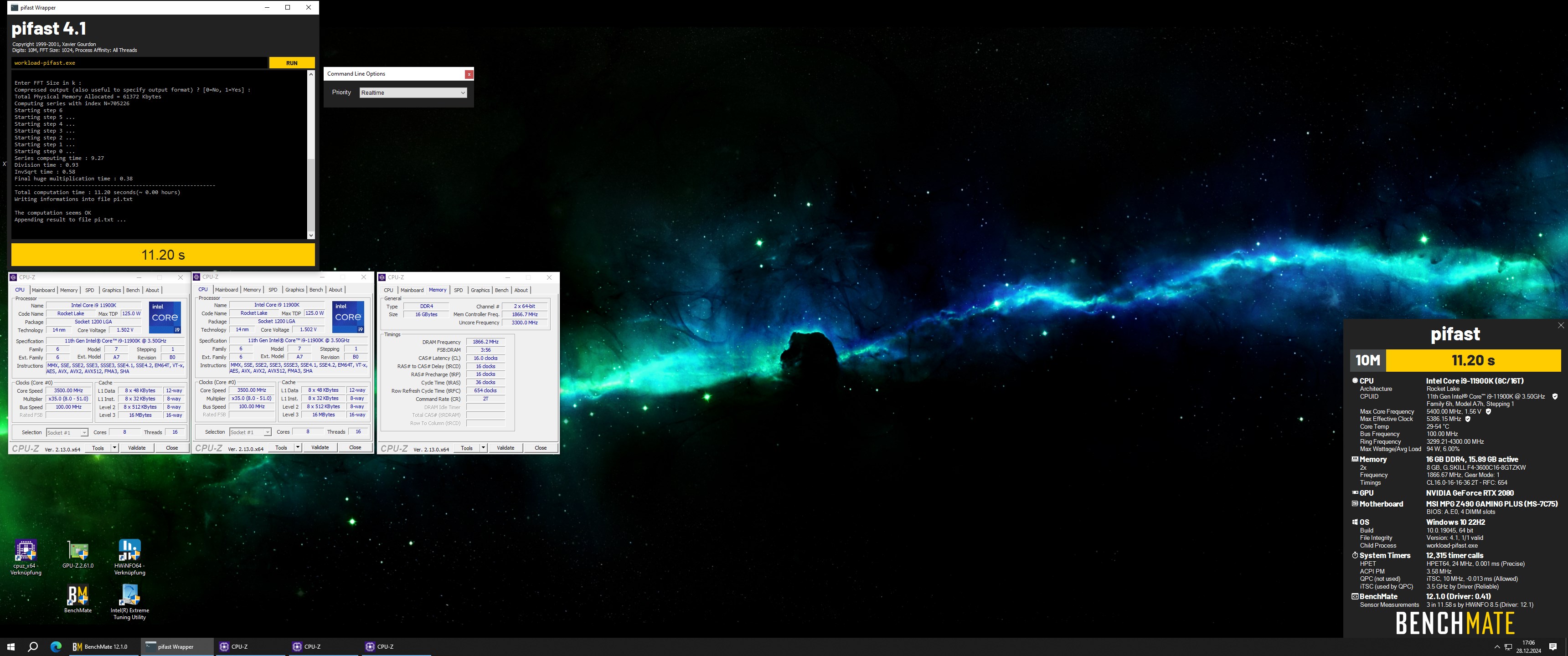The height and width of the screenshot is (656, 1568).
Task: Launch Intel Extreme Tuning Utility desktop icon
Action: click(x=129, y=601)
